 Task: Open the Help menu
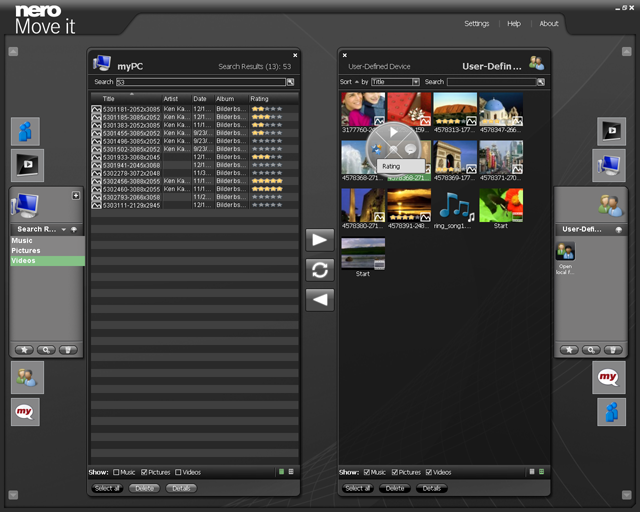tap(514, 24)
